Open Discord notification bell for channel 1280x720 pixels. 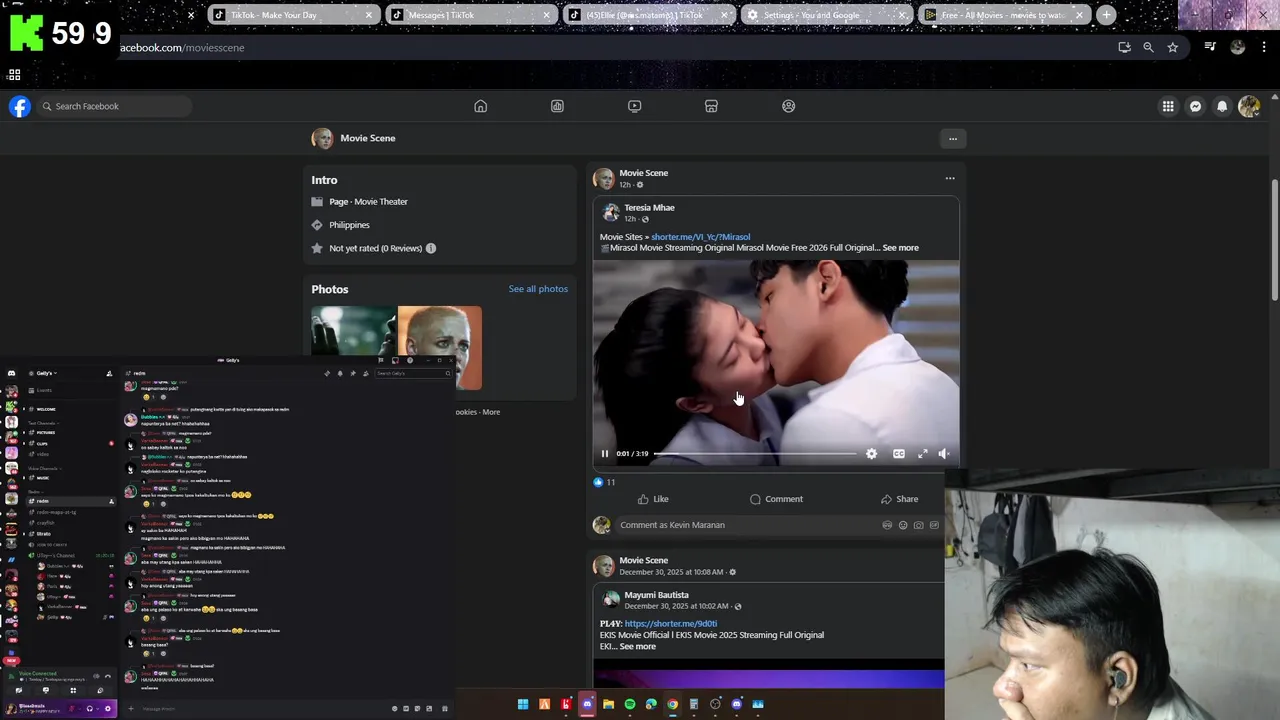point(339,373)
